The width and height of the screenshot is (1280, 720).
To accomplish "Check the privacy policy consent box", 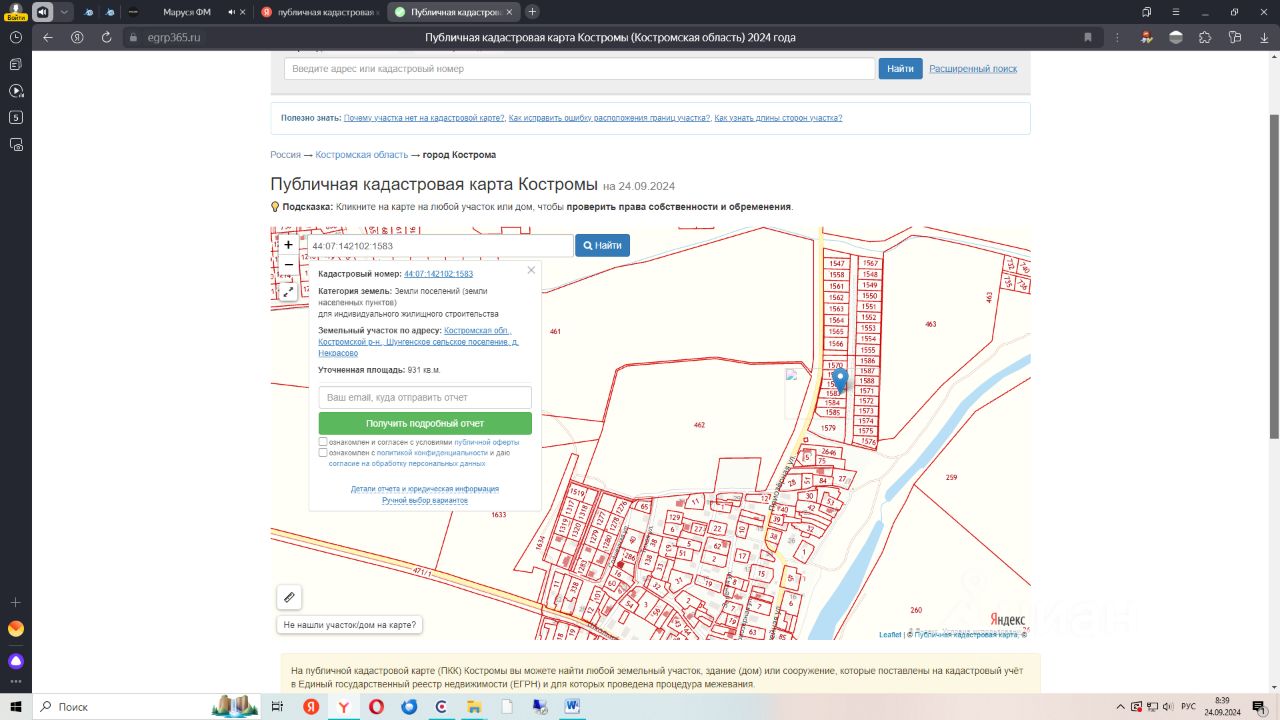I will (x=323, y=453).
